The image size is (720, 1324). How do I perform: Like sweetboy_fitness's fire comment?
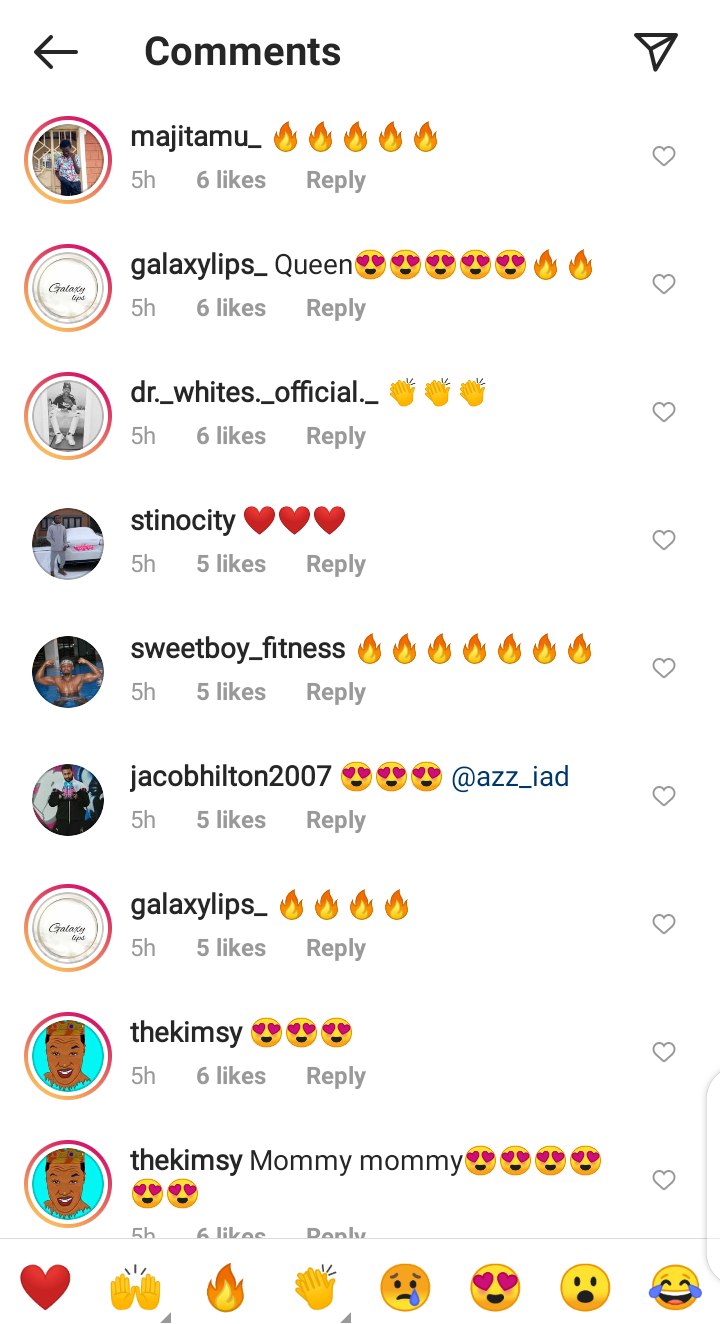[664, 668]
